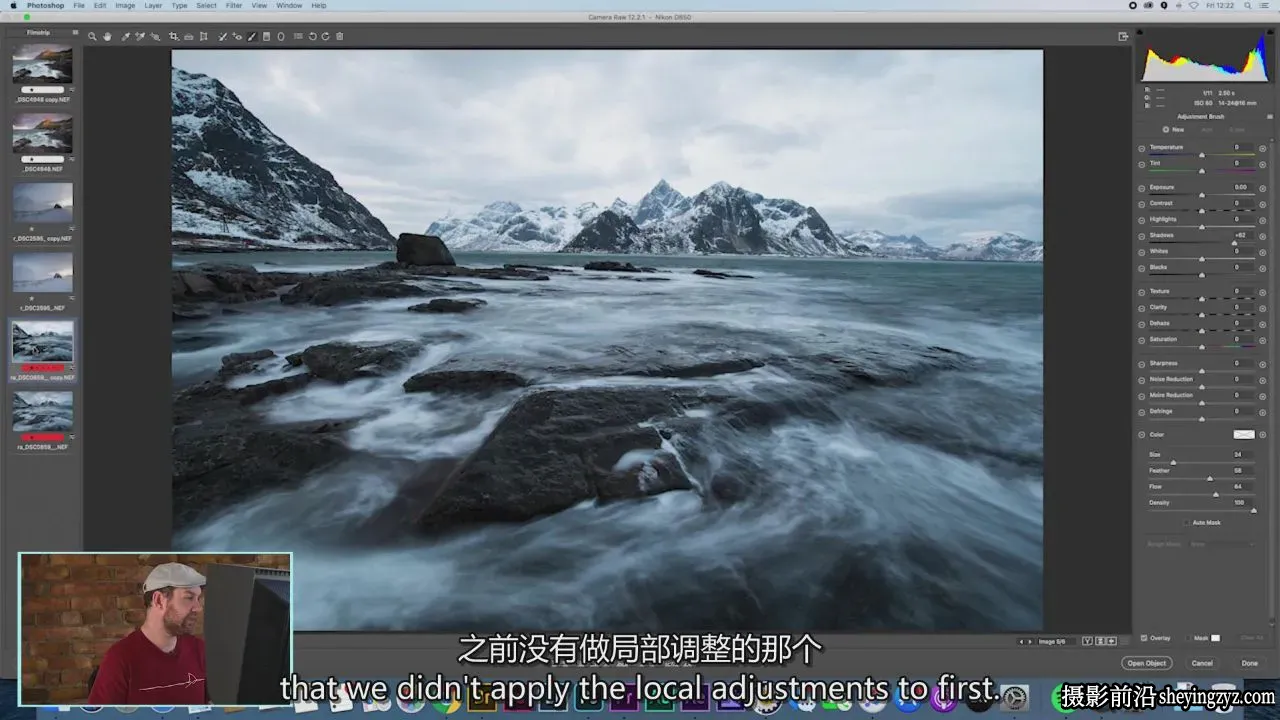Select the Spot Removal tool

click(x=222, y=36)
